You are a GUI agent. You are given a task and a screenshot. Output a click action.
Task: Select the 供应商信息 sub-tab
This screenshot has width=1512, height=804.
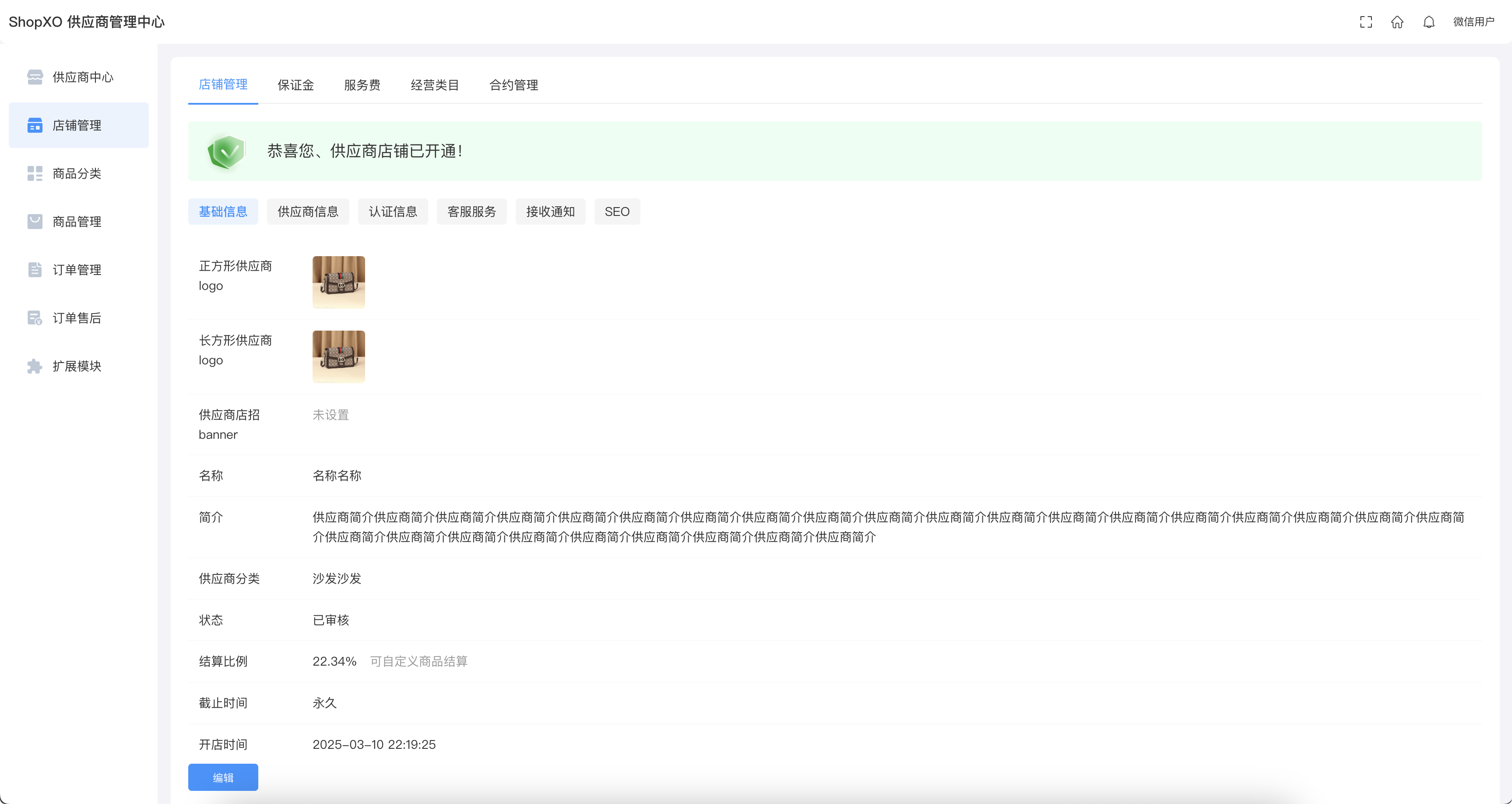[308, 212]
